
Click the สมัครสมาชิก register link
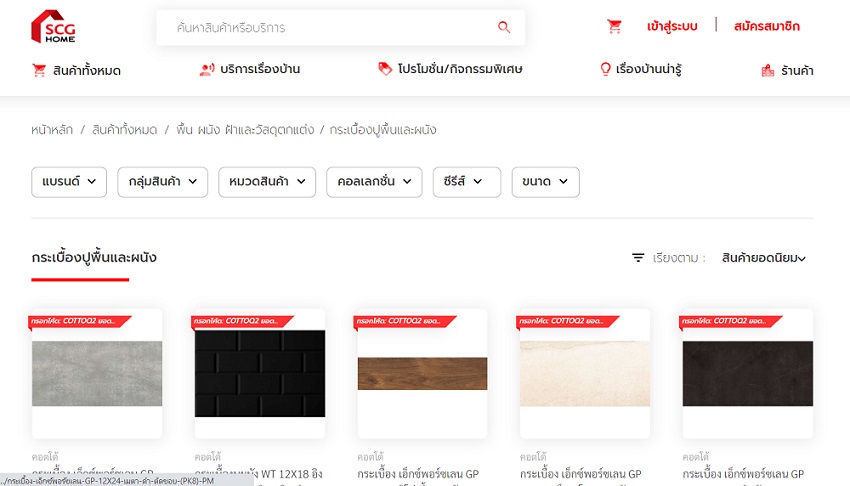click(766, 26)
